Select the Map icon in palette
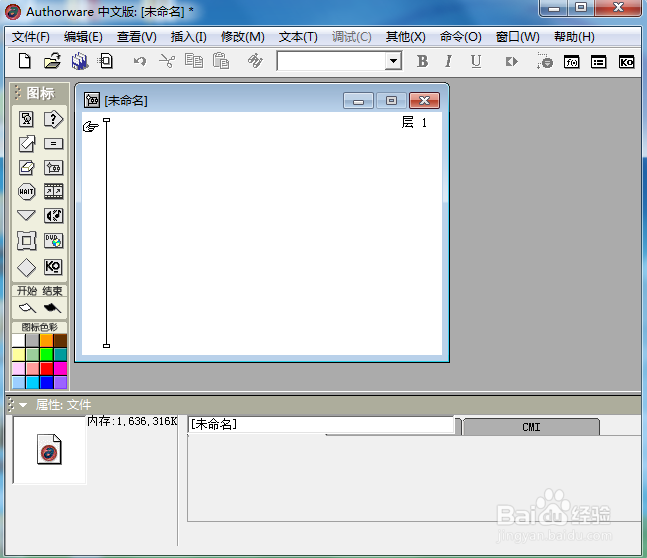 click(53, 168)
